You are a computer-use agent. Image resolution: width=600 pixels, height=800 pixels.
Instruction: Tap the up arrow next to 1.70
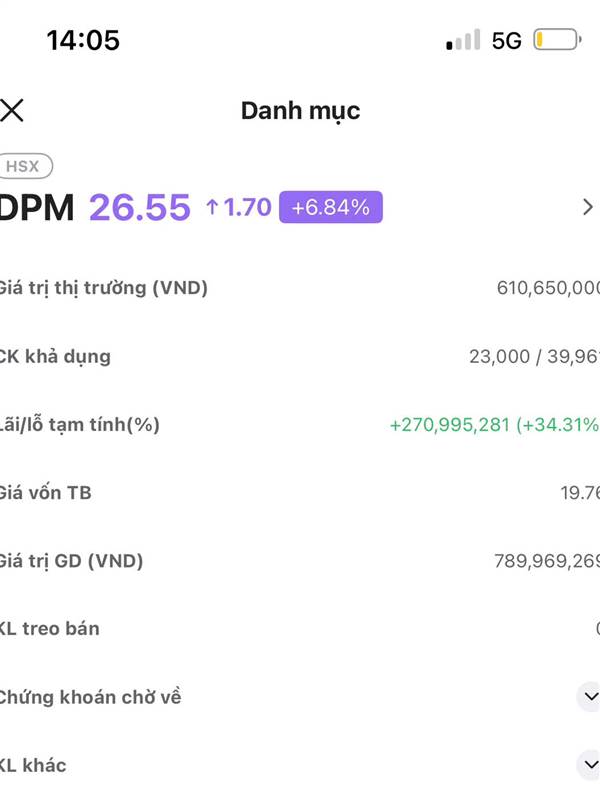tap(212, 207)
